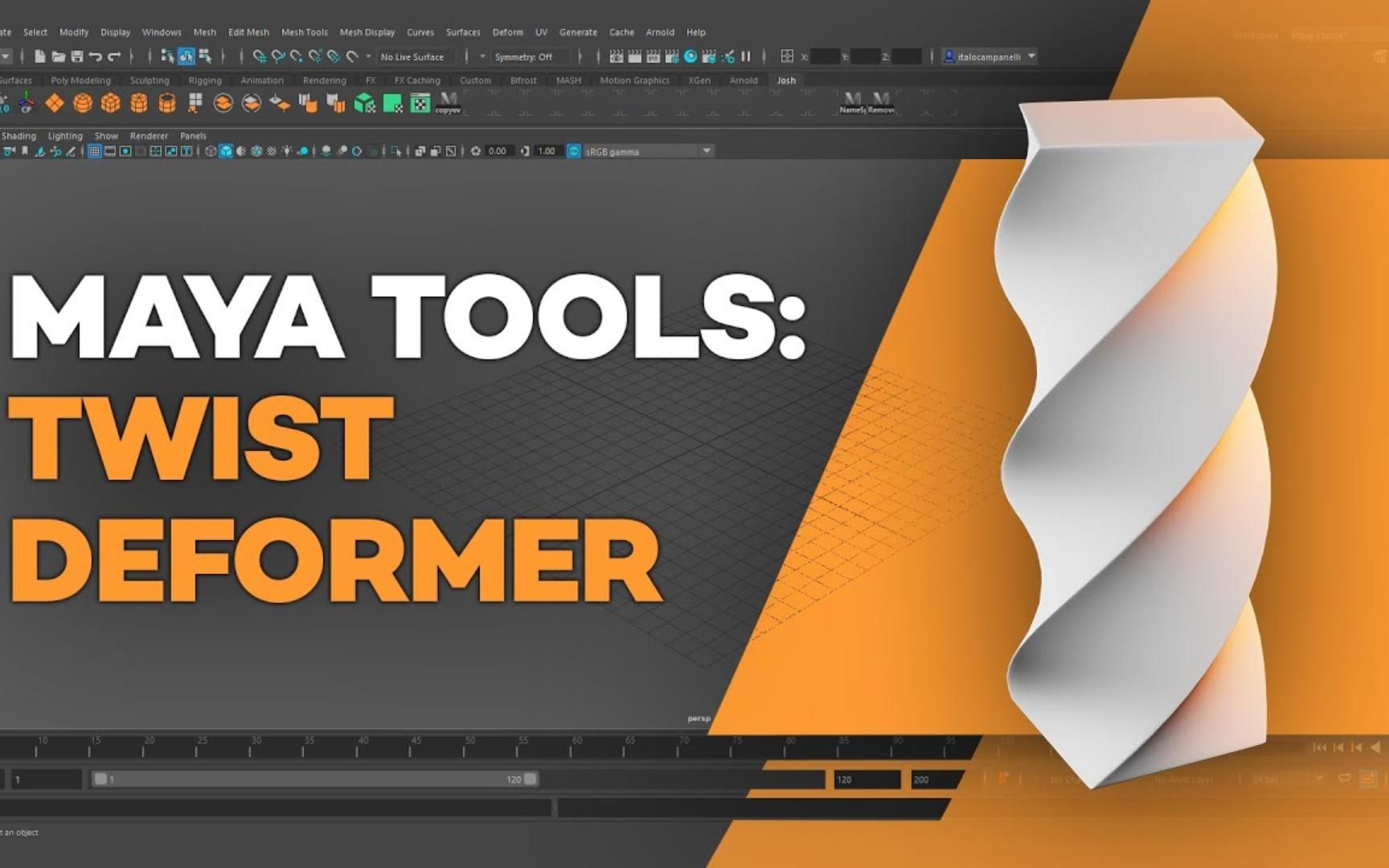Click the Save Scene disk icon

click(x=77, y=56)
